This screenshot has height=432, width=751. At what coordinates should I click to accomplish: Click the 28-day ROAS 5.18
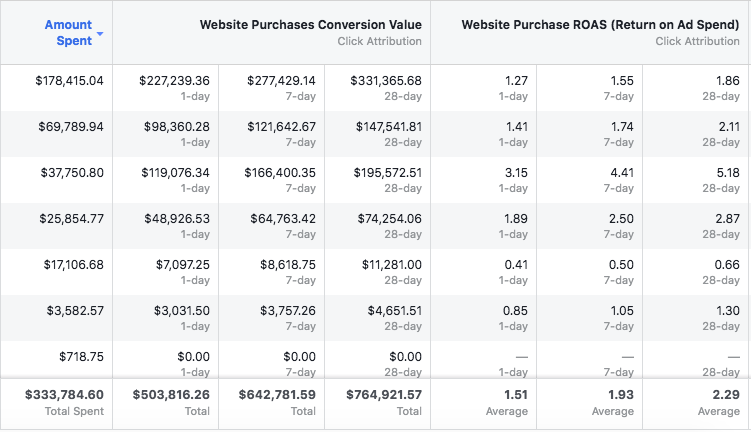pyautogui.click(x=728, y=172)
